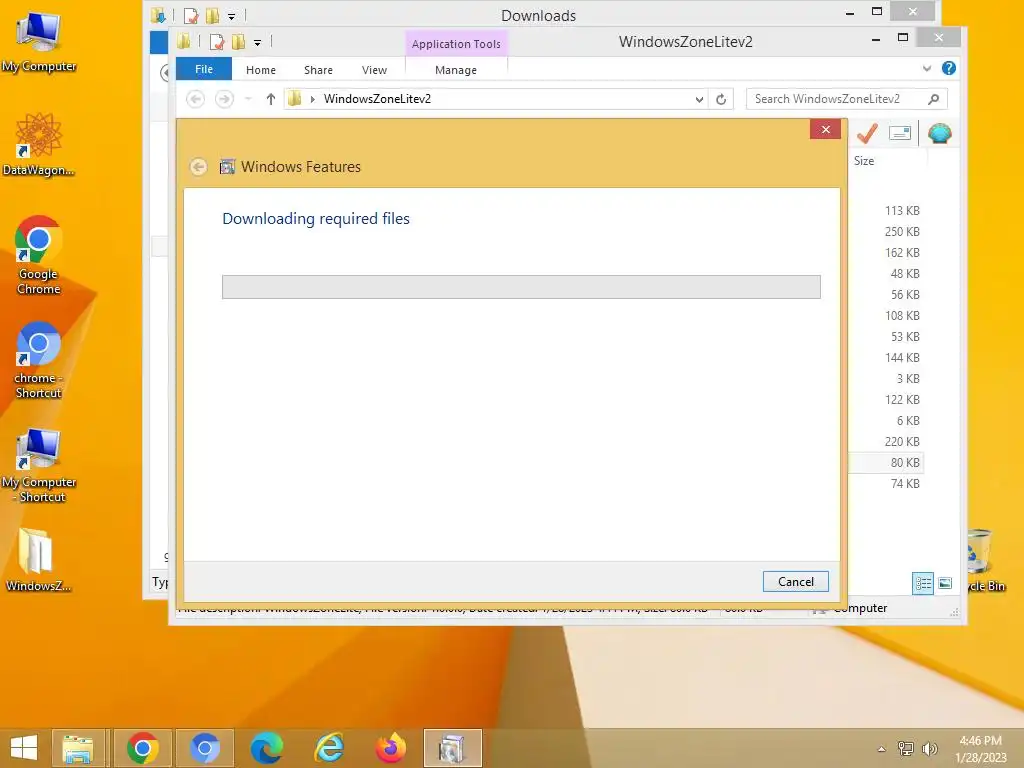Click Explorer back navigation arrow

[195, 99]
